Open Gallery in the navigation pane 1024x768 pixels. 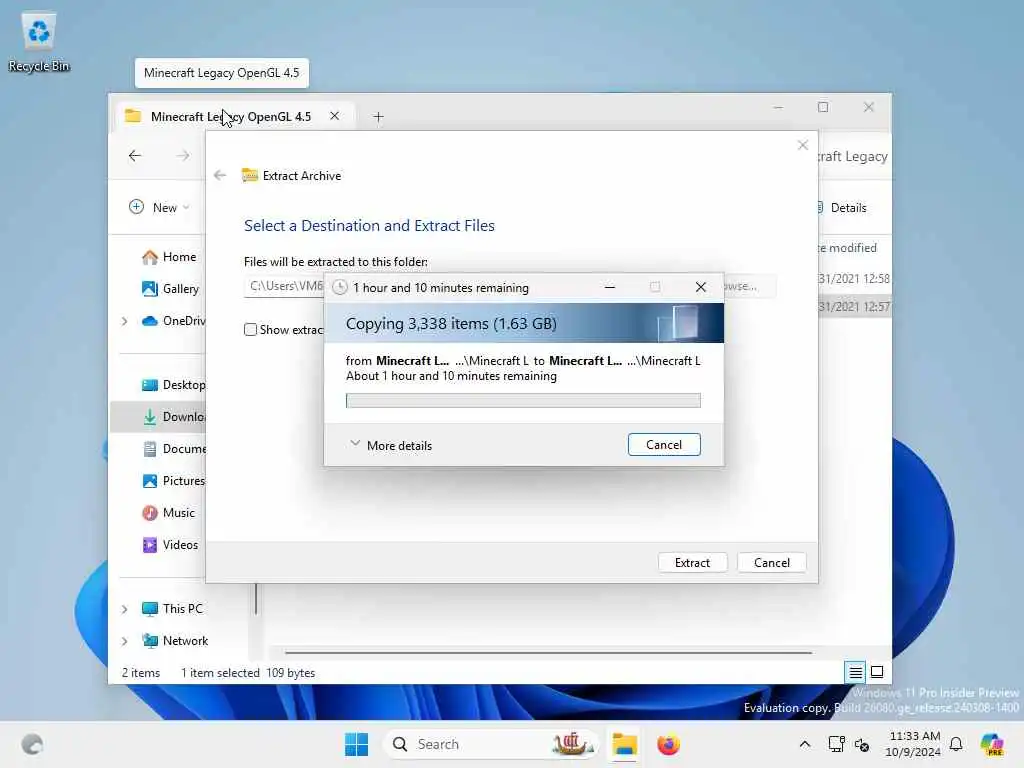[x=170, y=289]
